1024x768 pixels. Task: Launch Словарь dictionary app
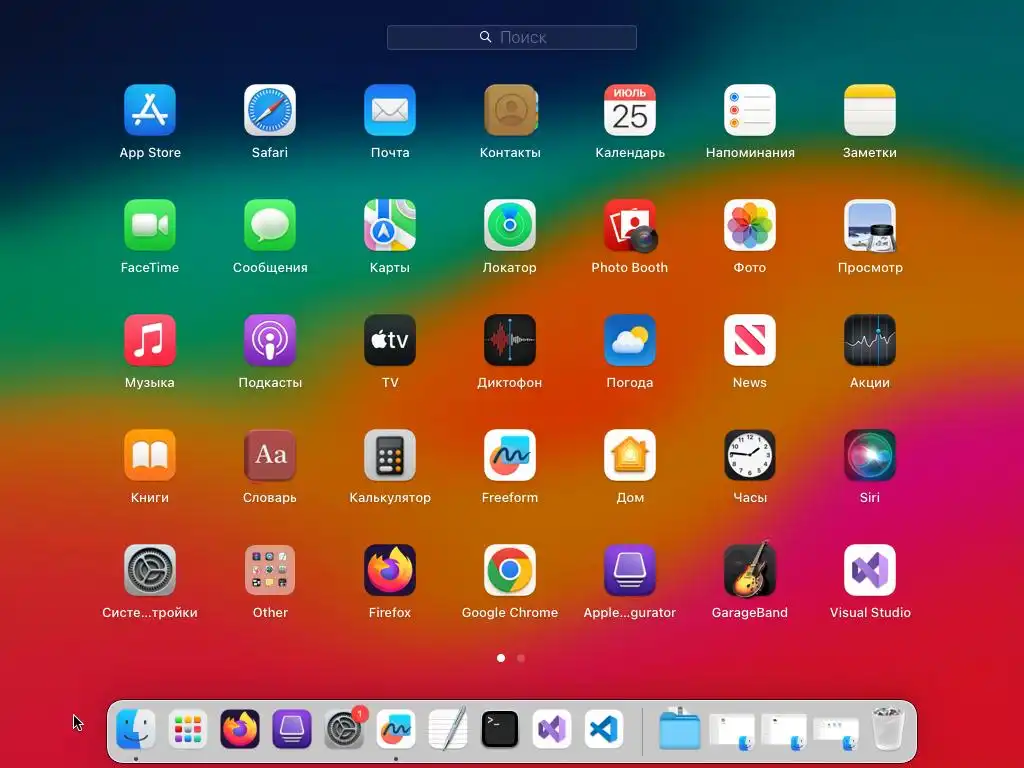pyautogui.click(x=270, y=455)
